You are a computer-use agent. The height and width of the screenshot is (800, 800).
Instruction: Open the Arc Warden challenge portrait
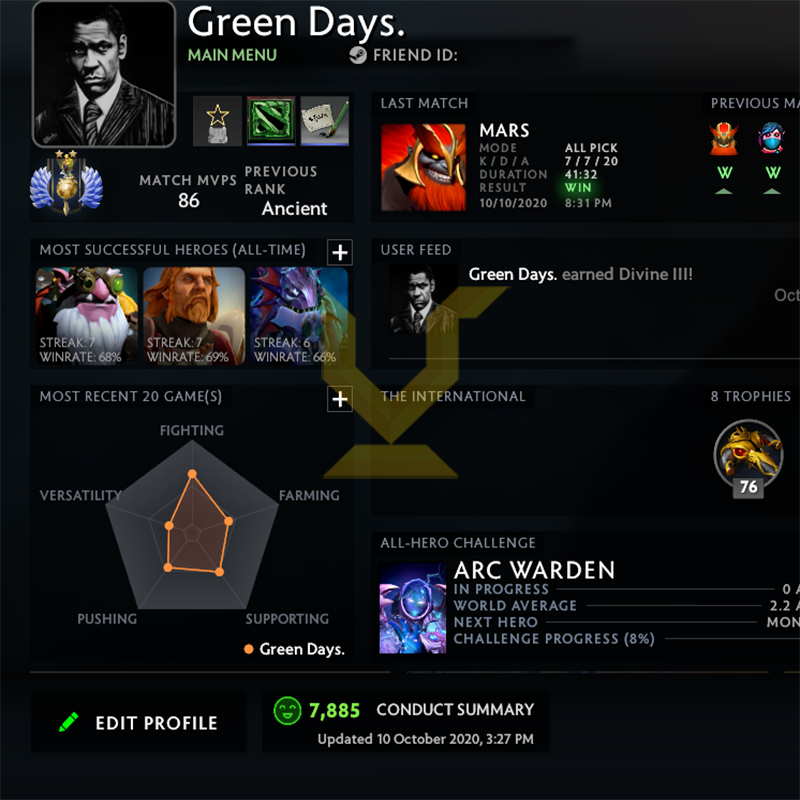(413, 608)
